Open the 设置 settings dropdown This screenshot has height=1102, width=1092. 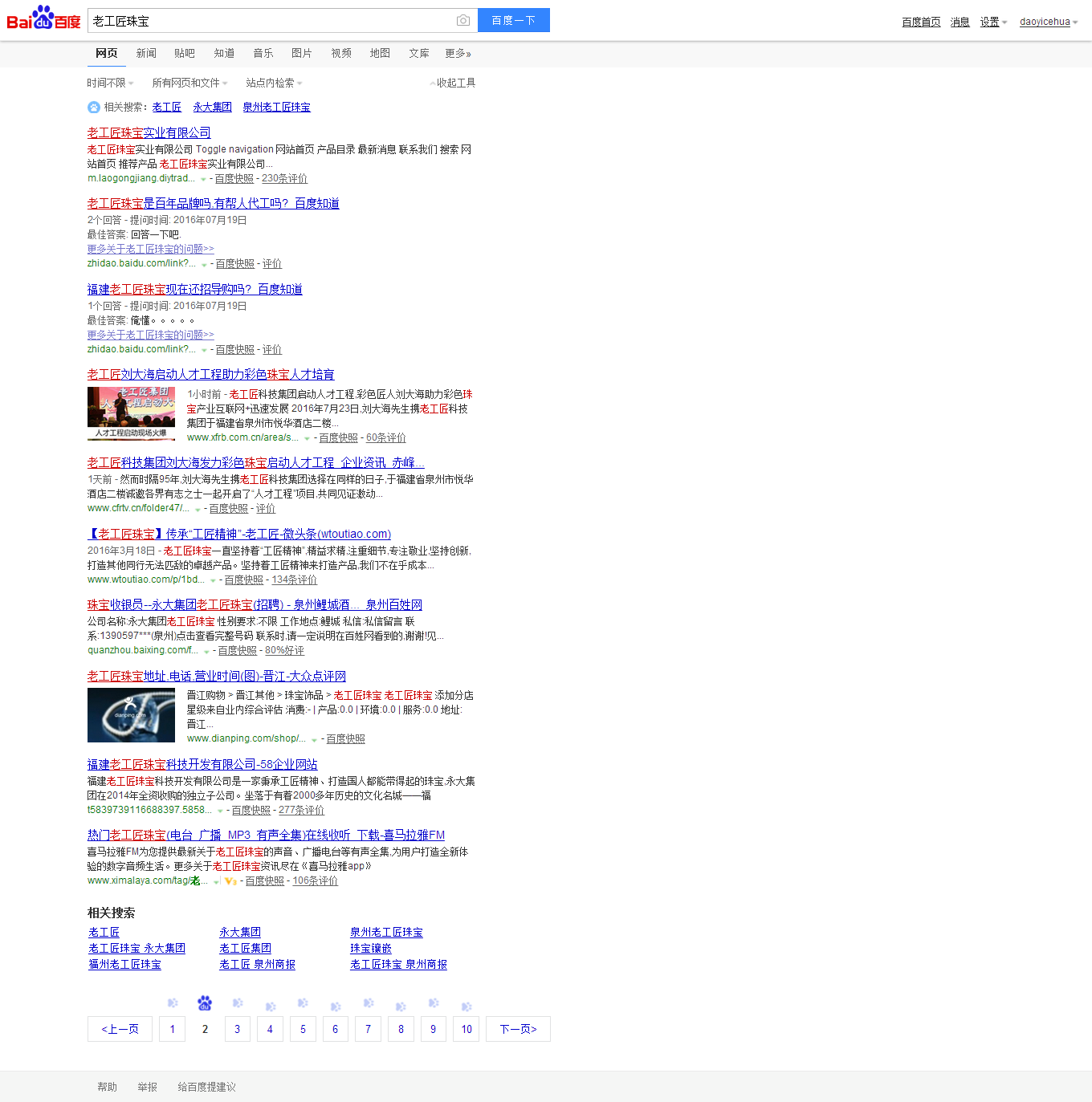[x=993, y=22]
